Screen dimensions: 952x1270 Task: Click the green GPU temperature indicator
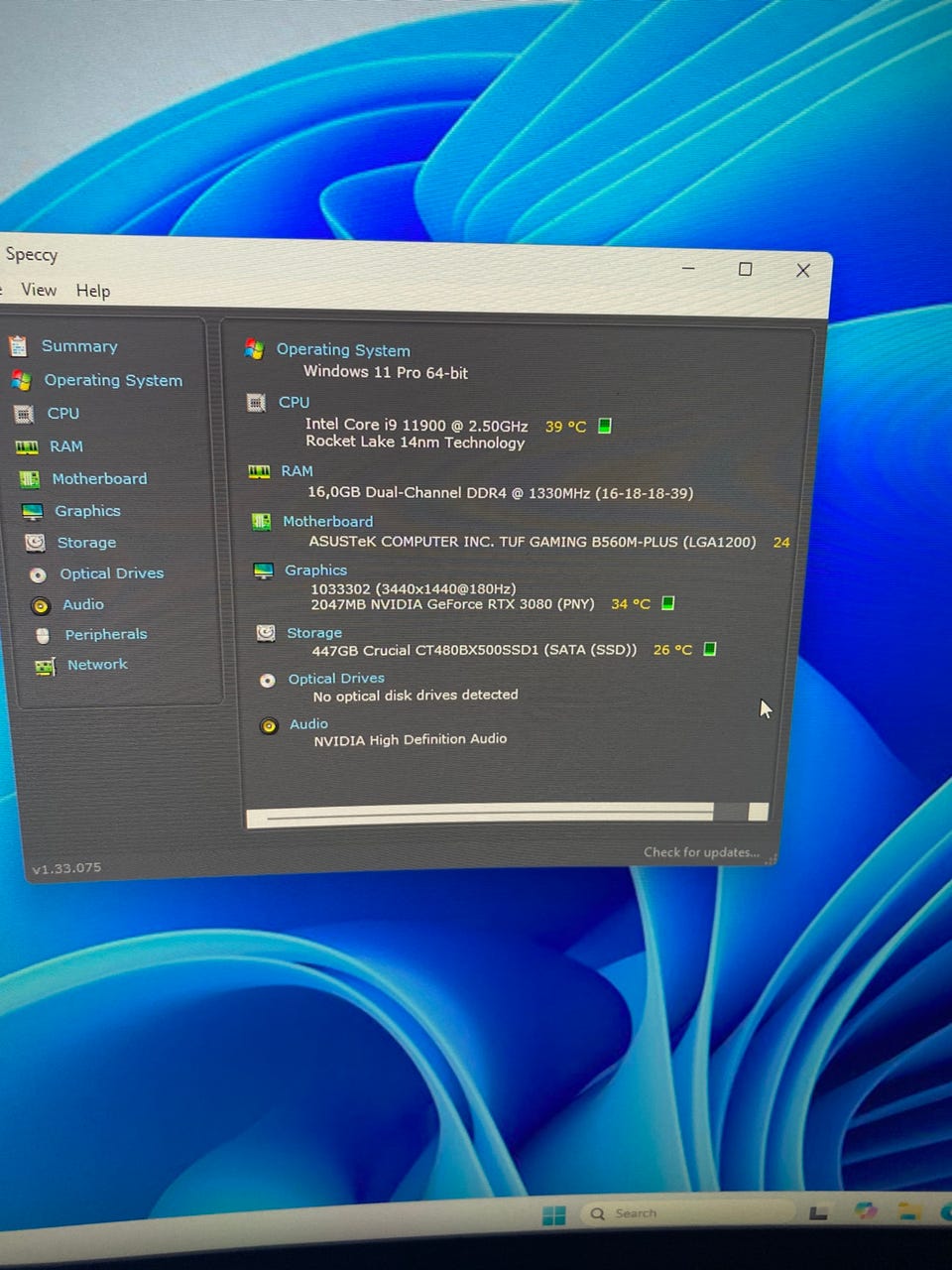coord(667,603)
